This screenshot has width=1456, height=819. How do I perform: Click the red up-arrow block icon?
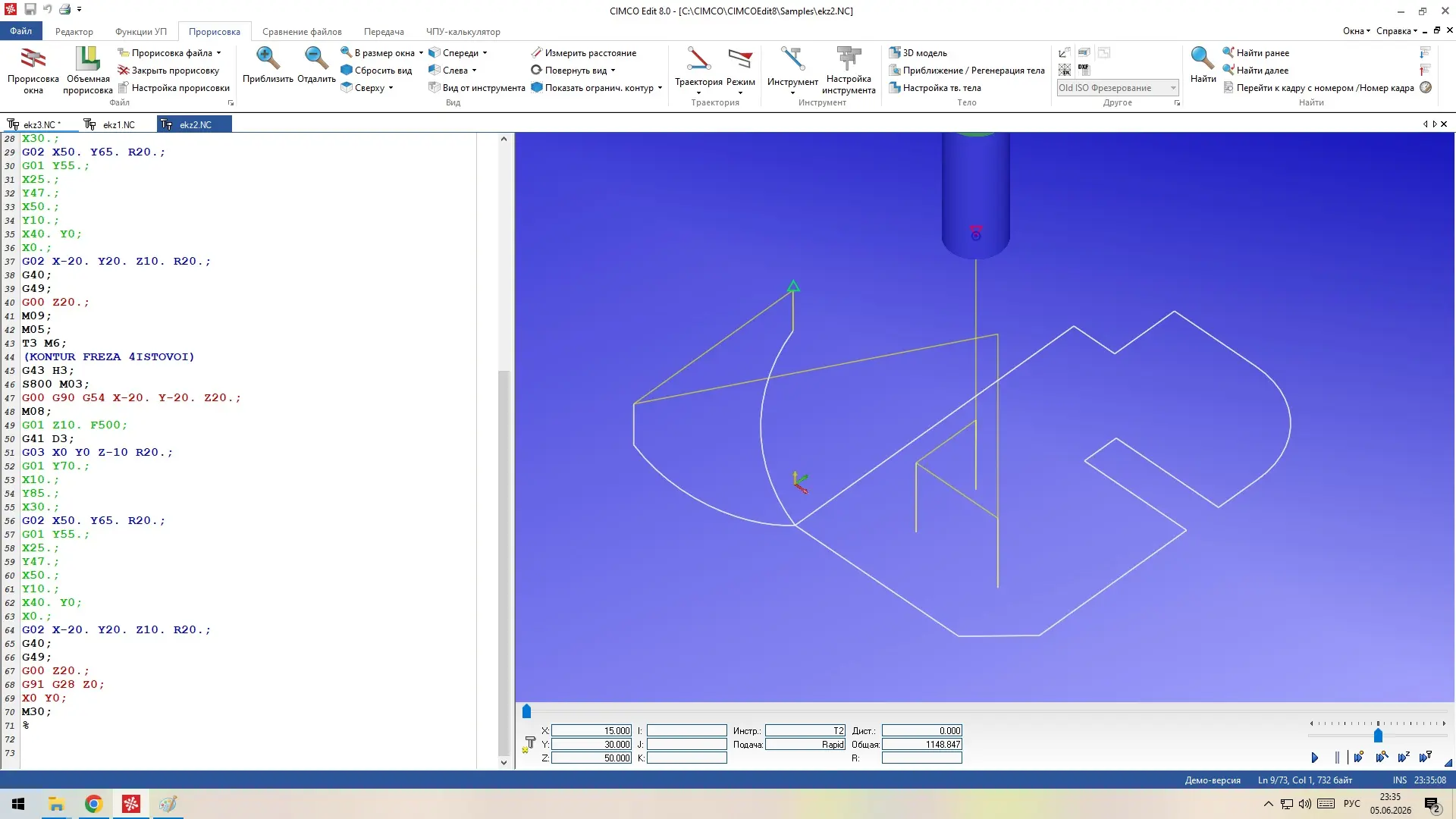1426,70
